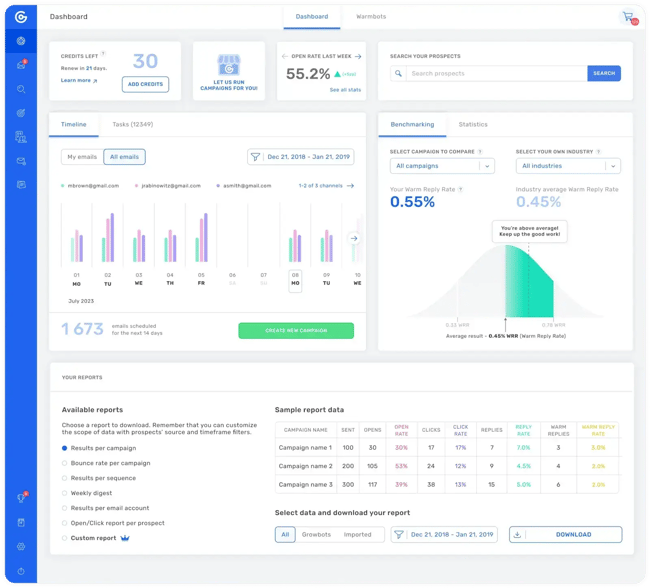Select Results per campaign radio

pyautogui.click(x=65, y=448)
